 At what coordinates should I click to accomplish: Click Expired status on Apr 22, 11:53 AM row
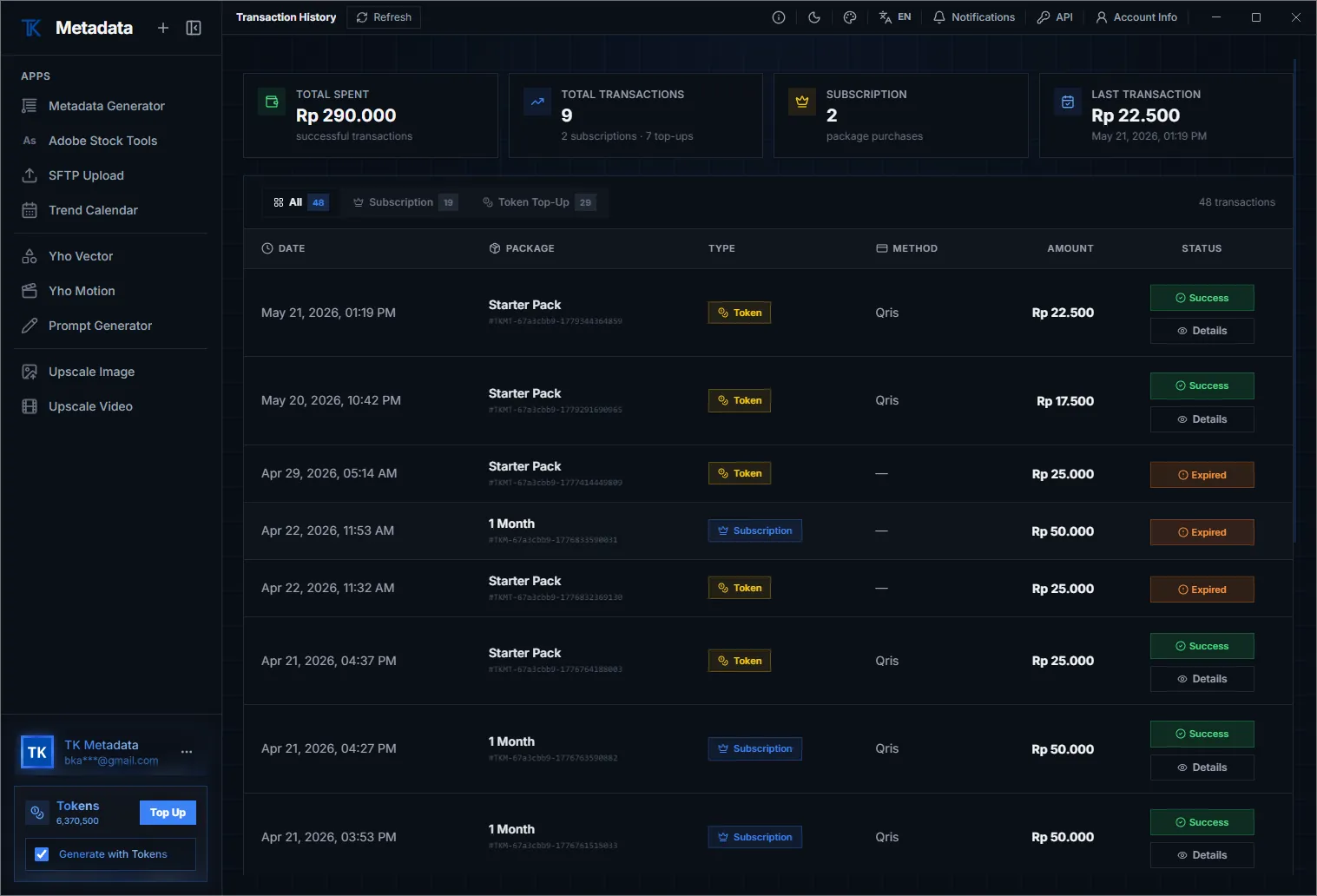click(x=1202, y=532)
